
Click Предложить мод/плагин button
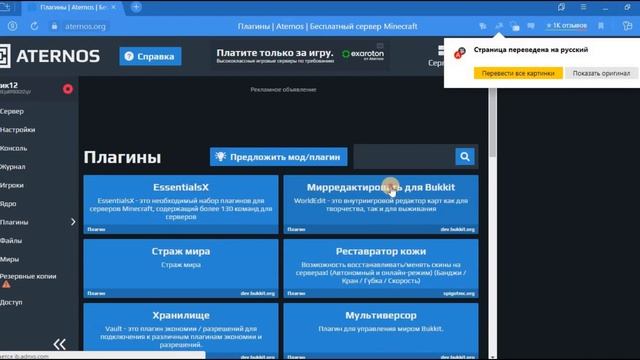[x=278, y=157]
